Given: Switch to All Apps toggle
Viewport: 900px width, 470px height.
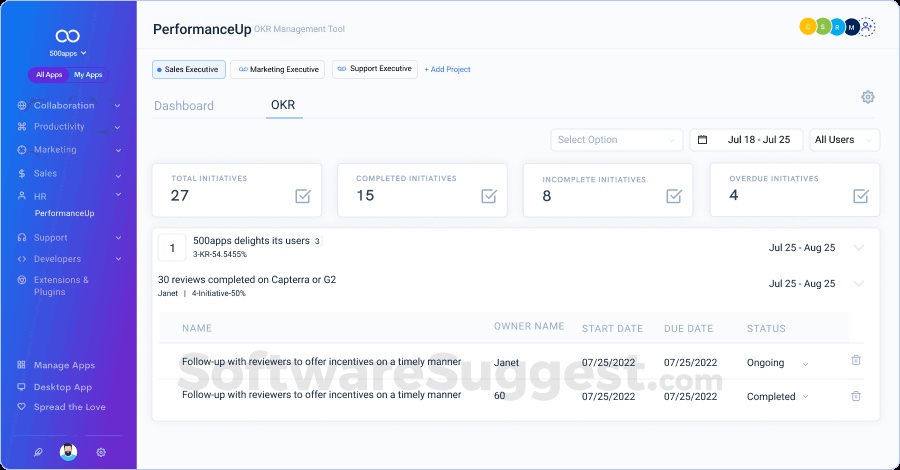Looking at the screenshot, I should click(49, 75).
